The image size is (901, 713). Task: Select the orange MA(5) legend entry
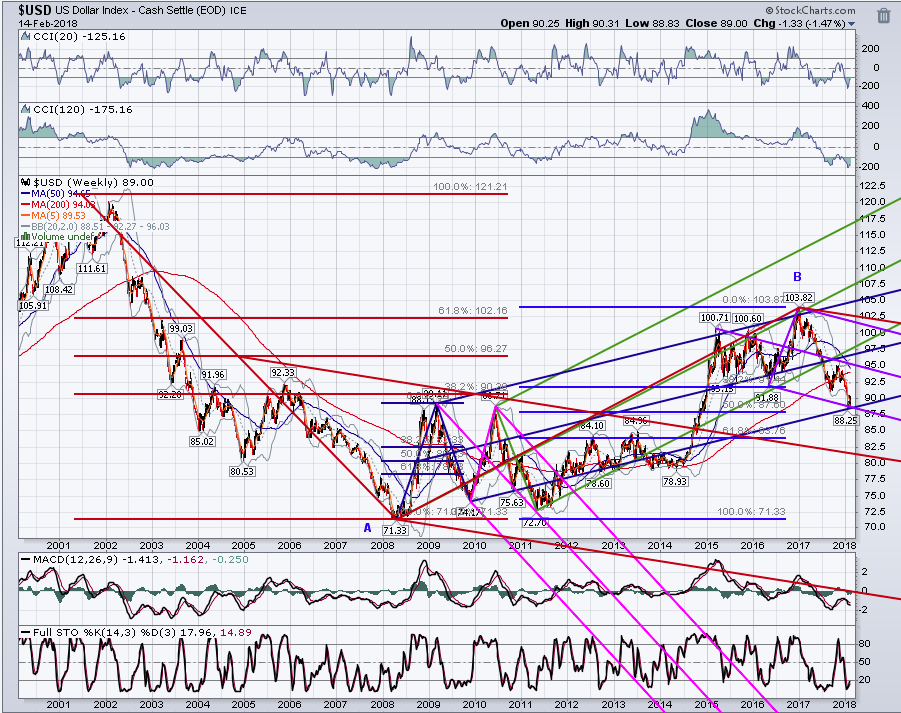tap(53, 215)
